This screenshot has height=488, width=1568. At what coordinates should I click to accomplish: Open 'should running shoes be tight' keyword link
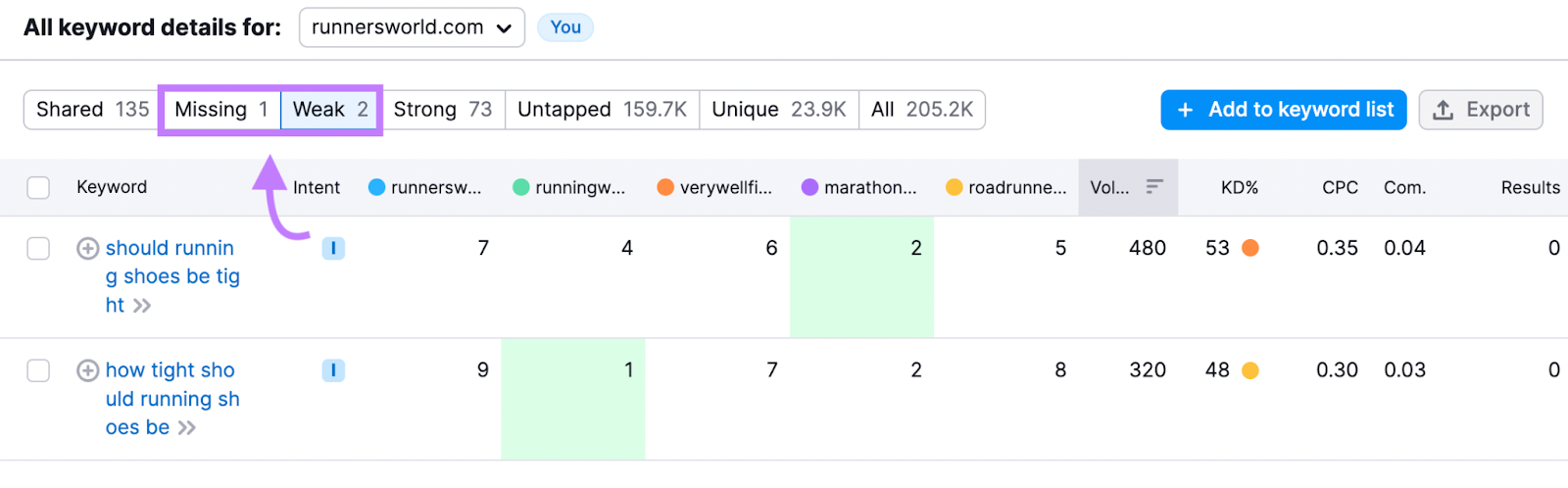[172, 276]
